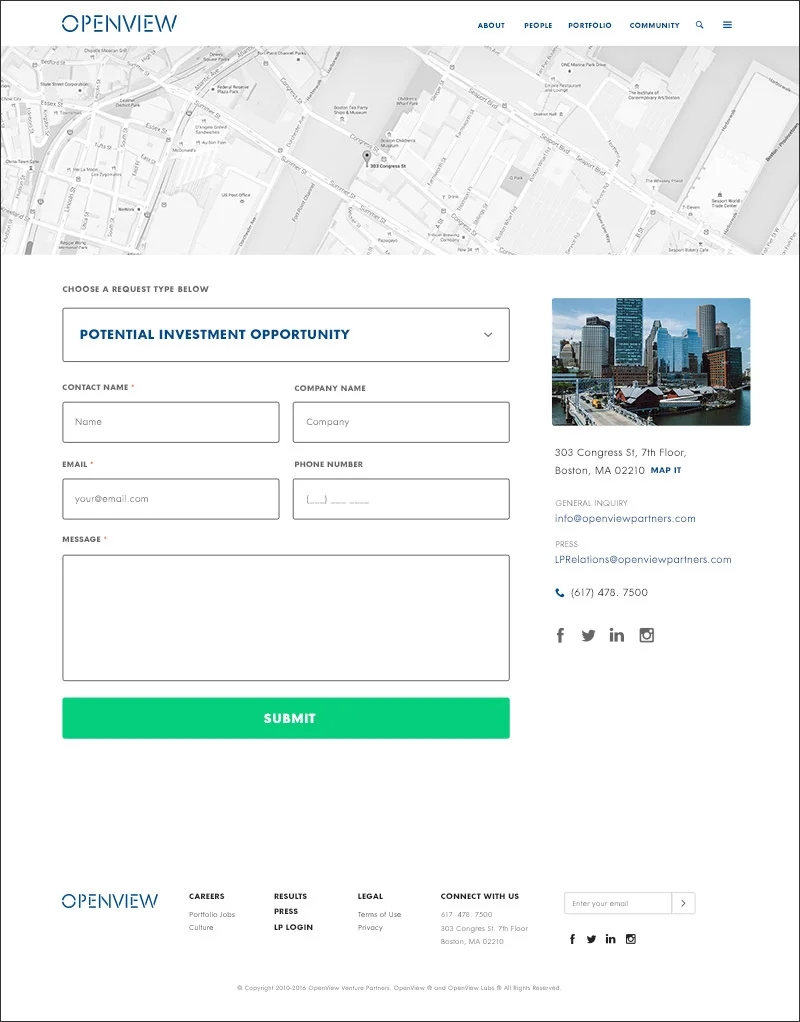Image resolution: width=800 pixels, height=1022 pixels.
Task: Email info@openviewpartners.com link
Action: (625, 519)
